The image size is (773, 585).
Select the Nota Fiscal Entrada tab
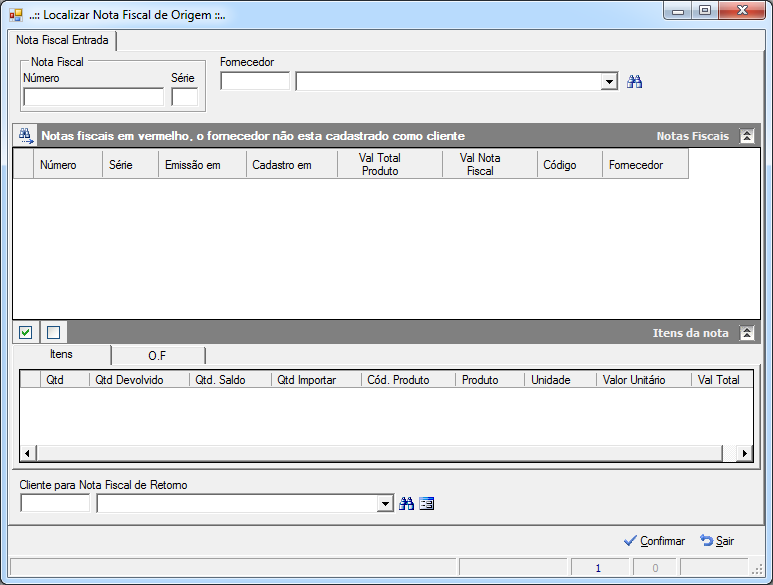[x=62, y=40]
